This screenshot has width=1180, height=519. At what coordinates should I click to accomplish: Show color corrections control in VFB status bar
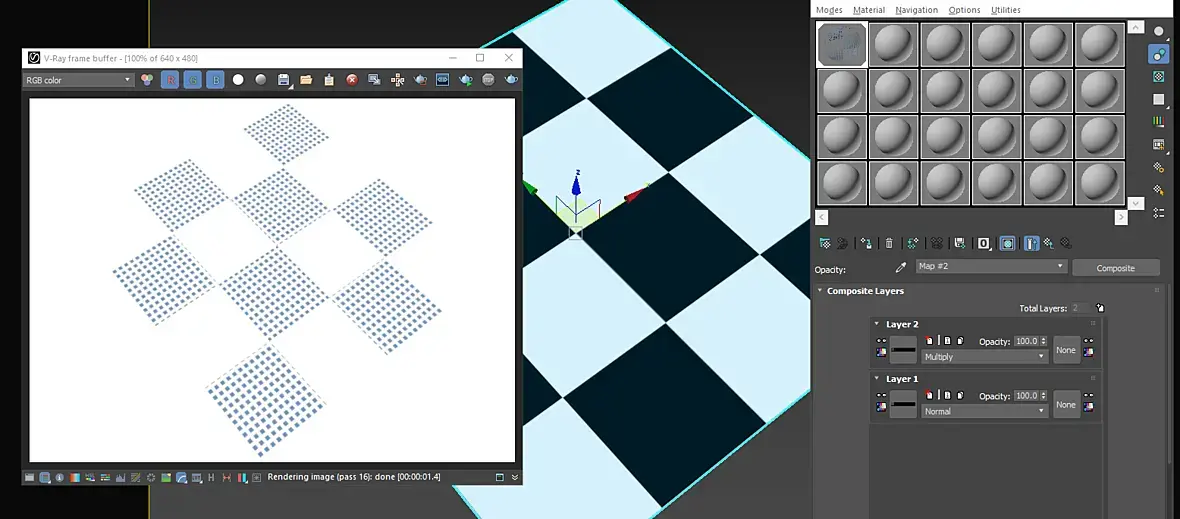point(29,477)
